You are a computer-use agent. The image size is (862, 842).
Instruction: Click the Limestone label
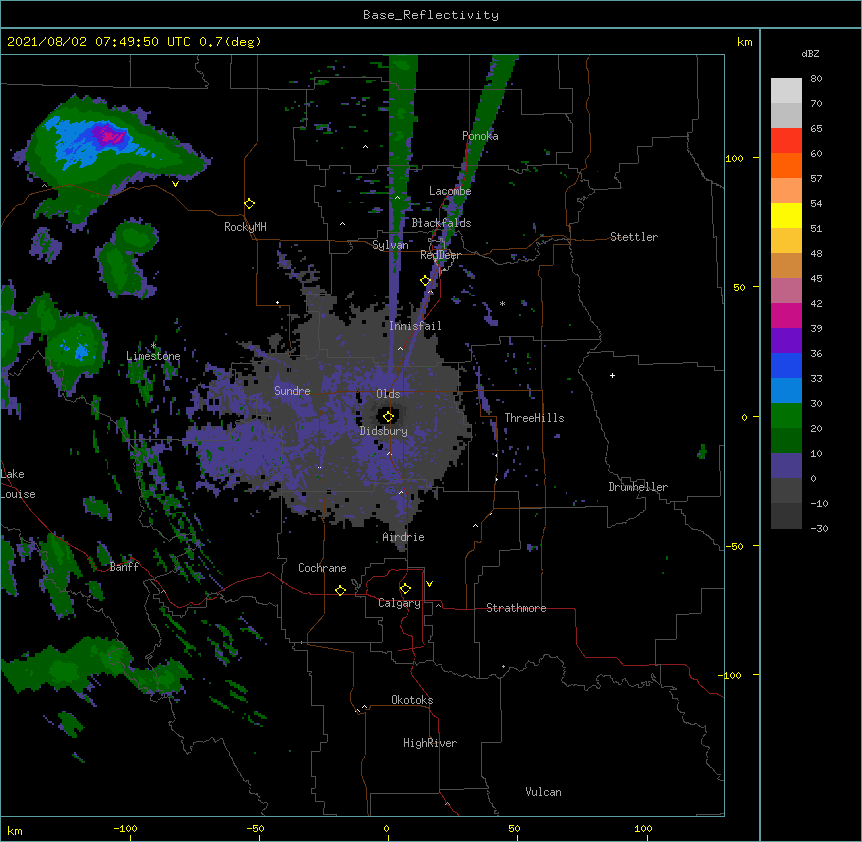[x=153, y=356]
